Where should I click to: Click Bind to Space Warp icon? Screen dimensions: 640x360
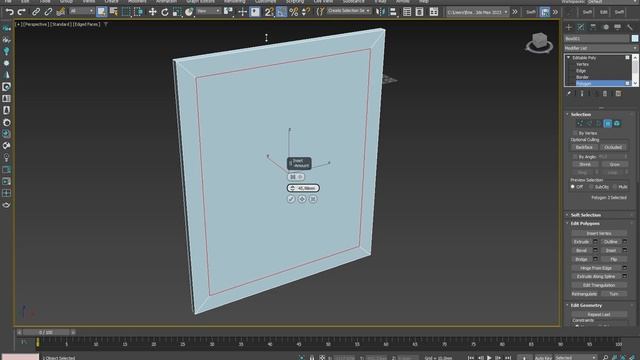(60, 12)
